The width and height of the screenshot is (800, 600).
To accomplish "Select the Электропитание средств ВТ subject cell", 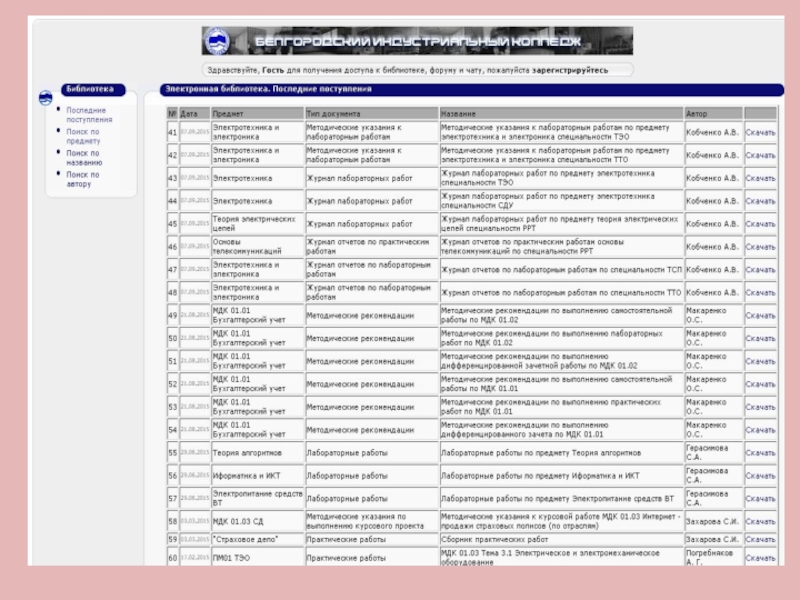I will click(258, 498).
